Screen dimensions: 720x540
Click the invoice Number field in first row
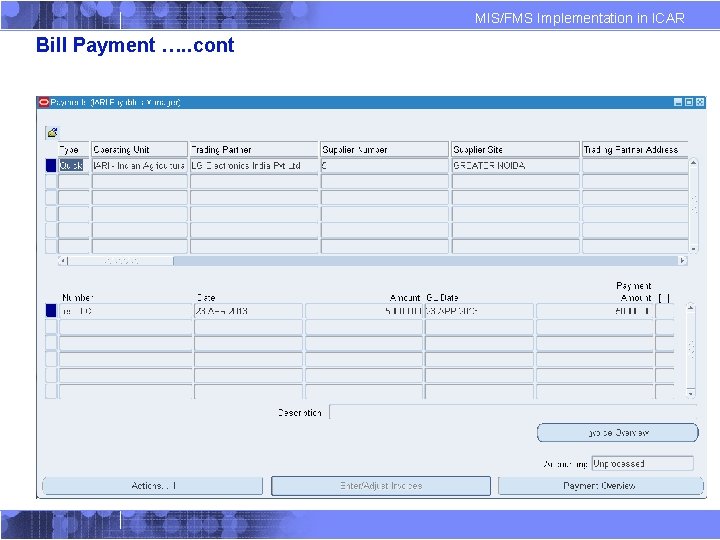[x=125, y=311]
